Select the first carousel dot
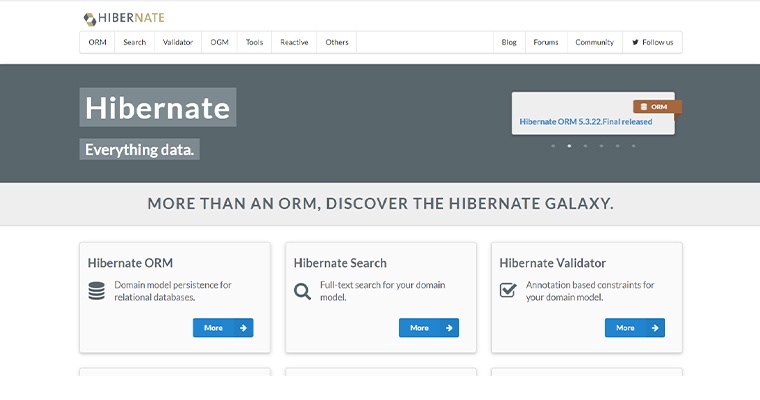Screen dimensions: 760x400 553,146
